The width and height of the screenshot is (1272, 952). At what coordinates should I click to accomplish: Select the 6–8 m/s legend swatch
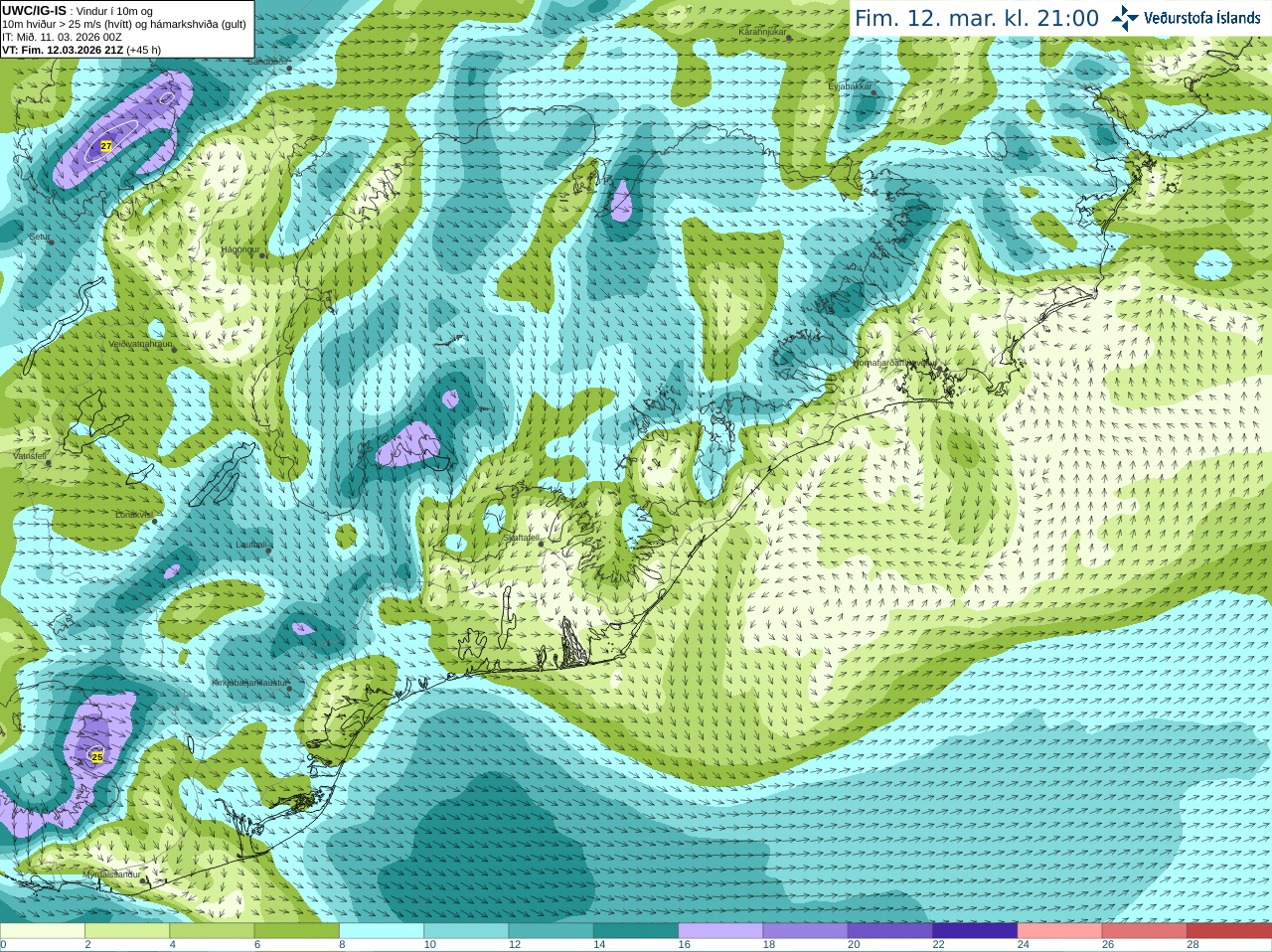click(296, 931)
